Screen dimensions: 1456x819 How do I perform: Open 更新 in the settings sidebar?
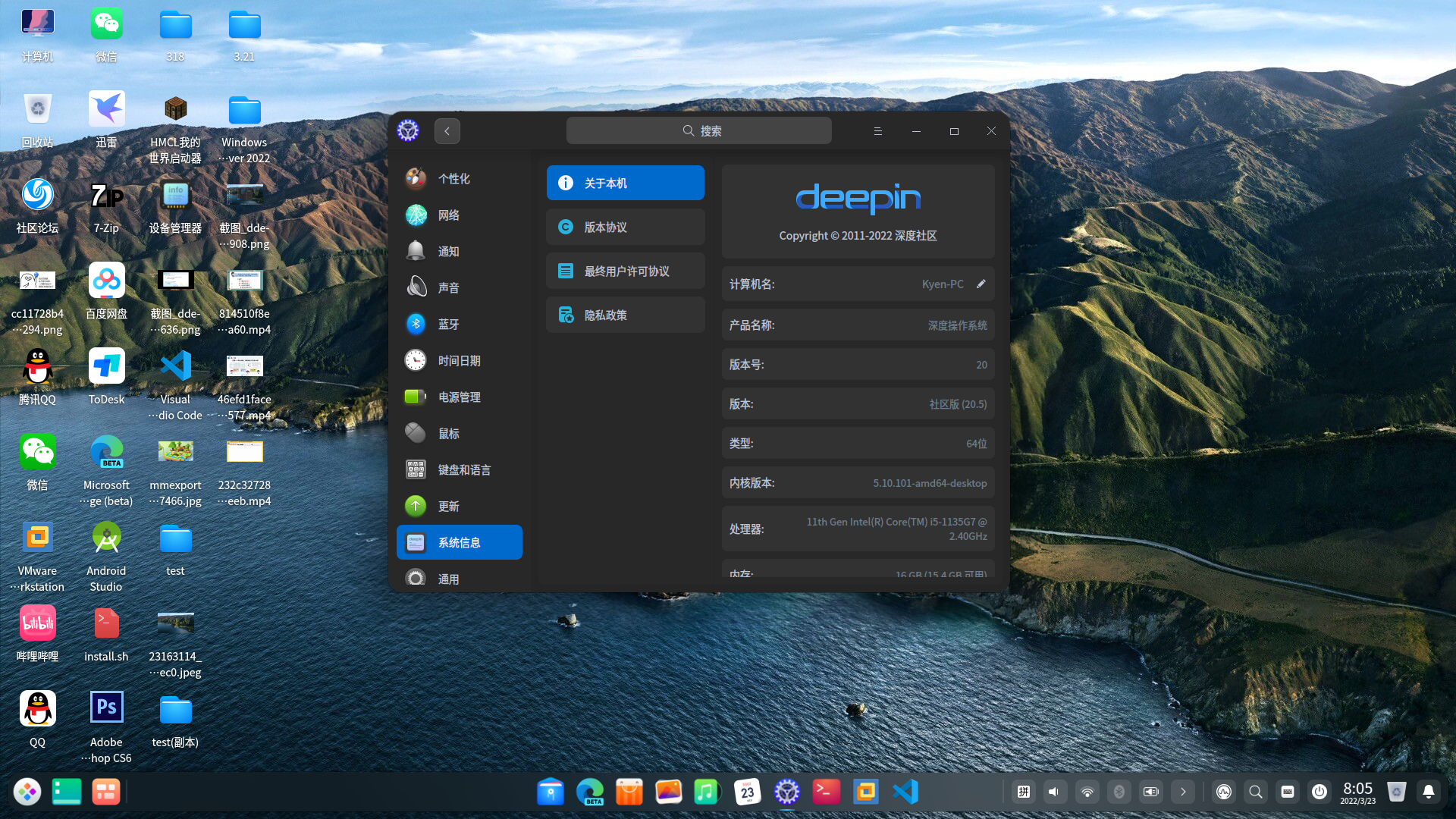pyautogui.click(x=448, y=506)
